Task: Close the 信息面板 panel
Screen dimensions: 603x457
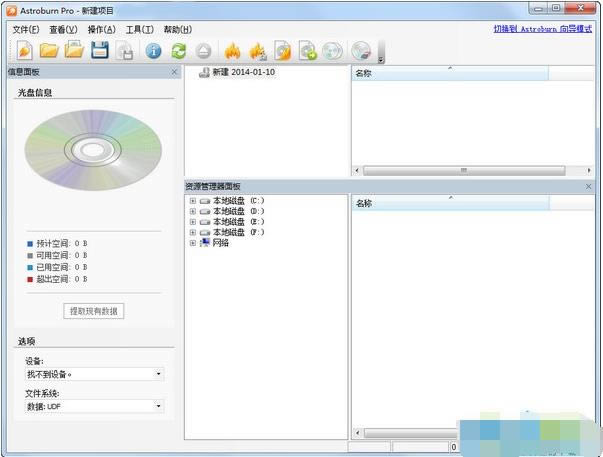Action: [174, 72]
